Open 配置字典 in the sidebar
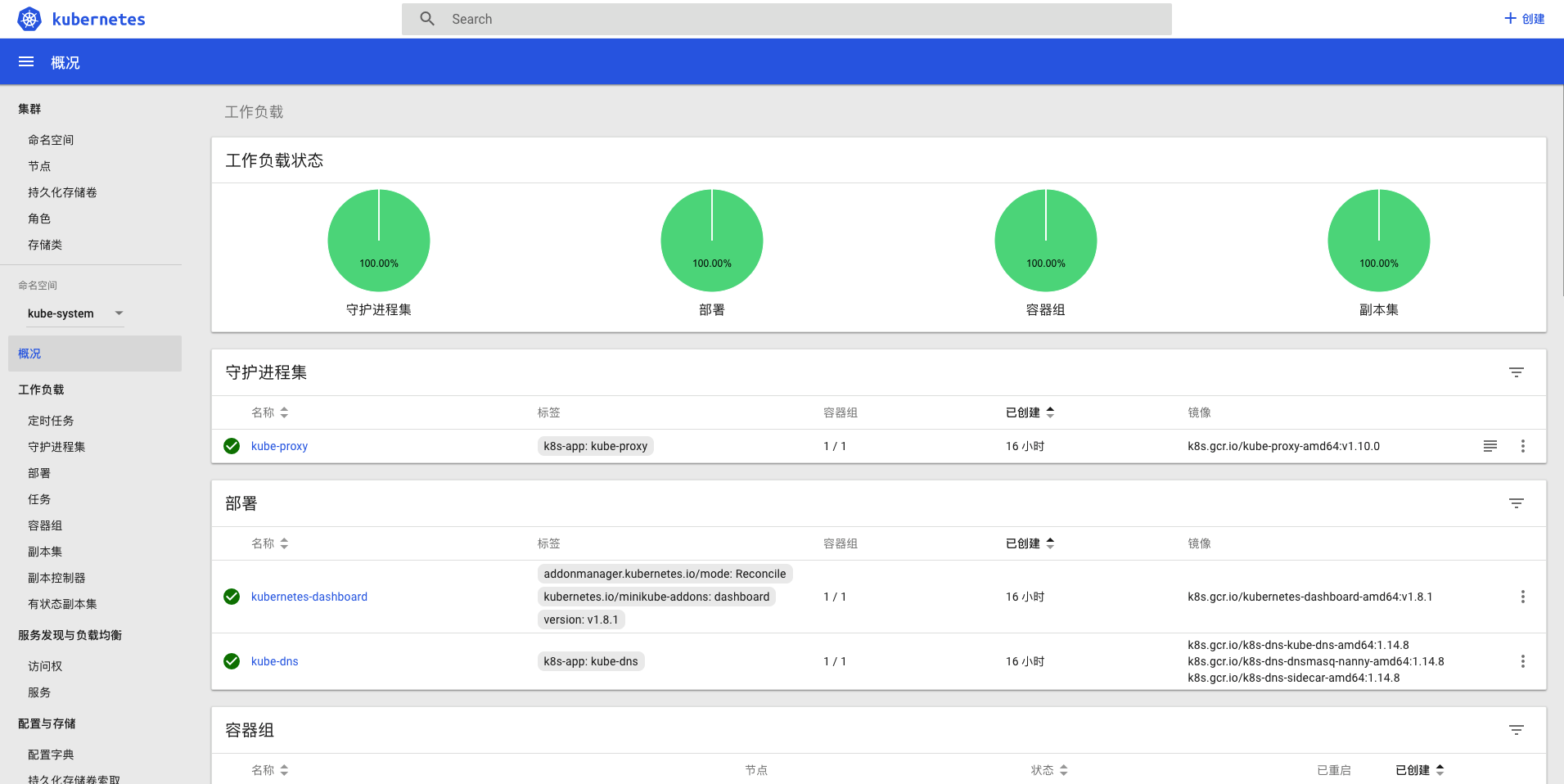The image size is (1564, 784). click(51, 755)
